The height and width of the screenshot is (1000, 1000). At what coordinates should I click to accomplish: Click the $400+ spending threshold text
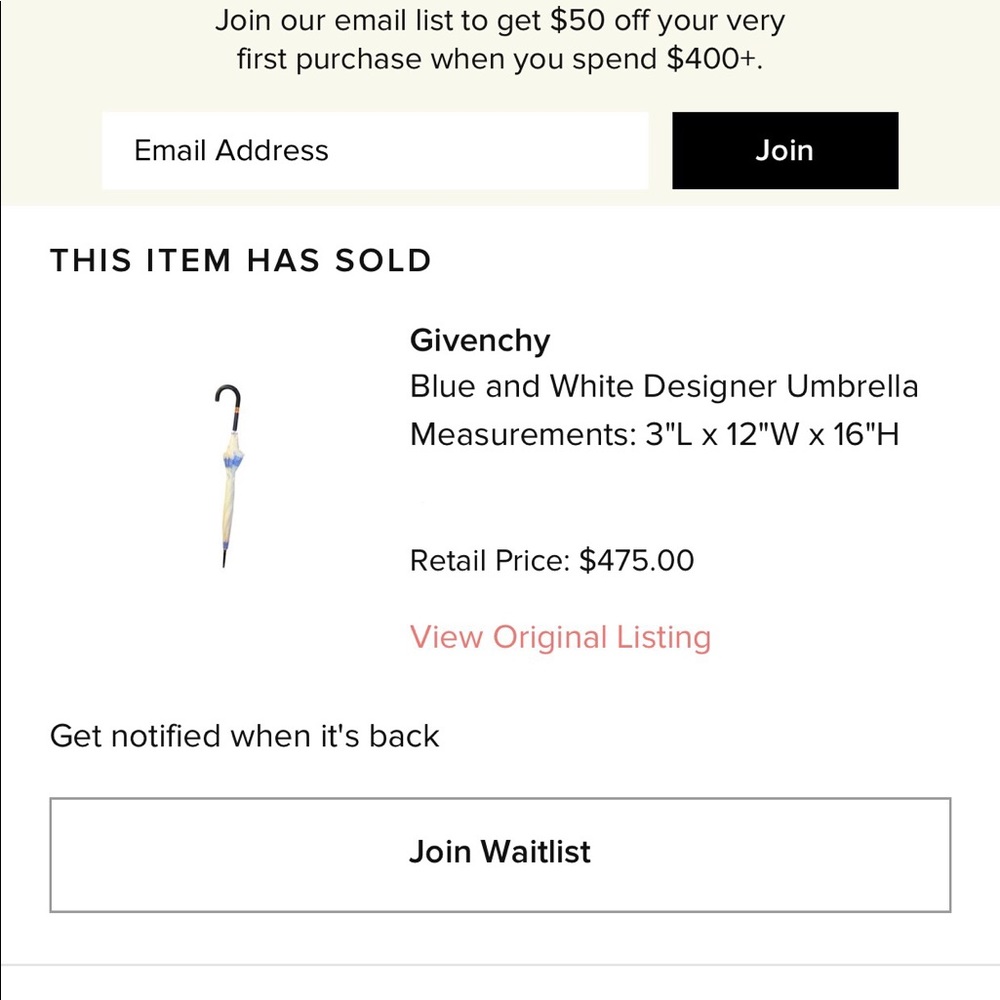pyautogui.click(x=714, y=60)
